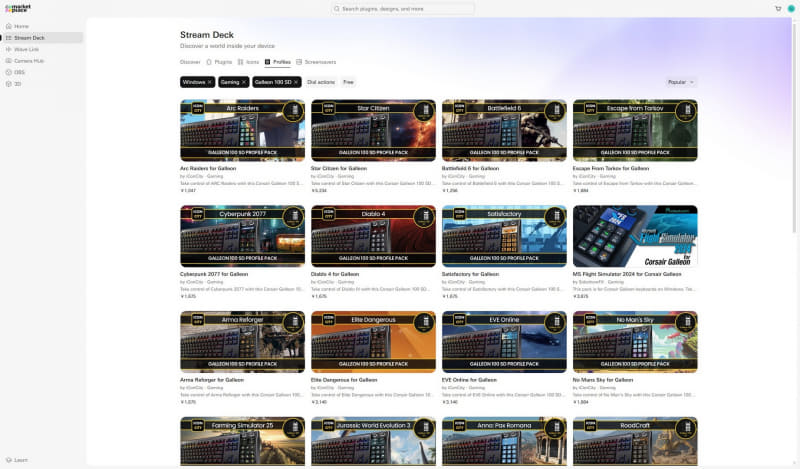
Task: Switch to the Screensavers tab
Action: [316, 62]
